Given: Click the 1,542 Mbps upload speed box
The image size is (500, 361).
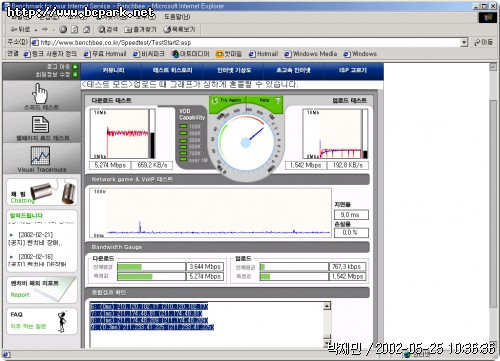Looking at the screenshot, I should [x=305, y=165].
